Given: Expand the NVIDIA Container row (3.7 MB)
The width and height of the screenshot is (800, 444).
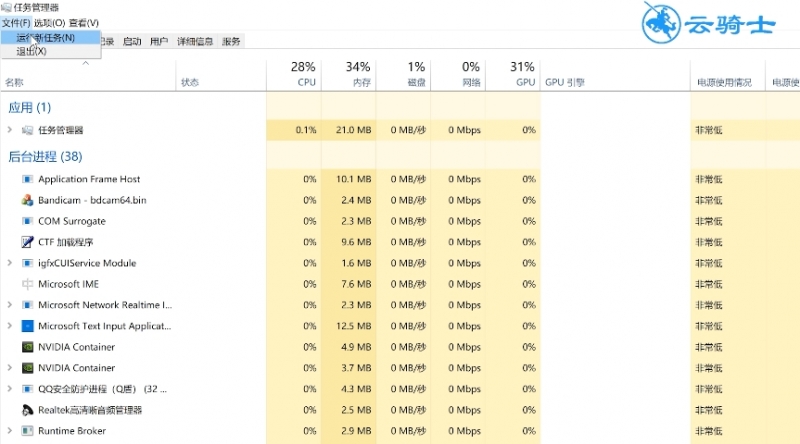Looking at the screenshot, I should [10, 367].
